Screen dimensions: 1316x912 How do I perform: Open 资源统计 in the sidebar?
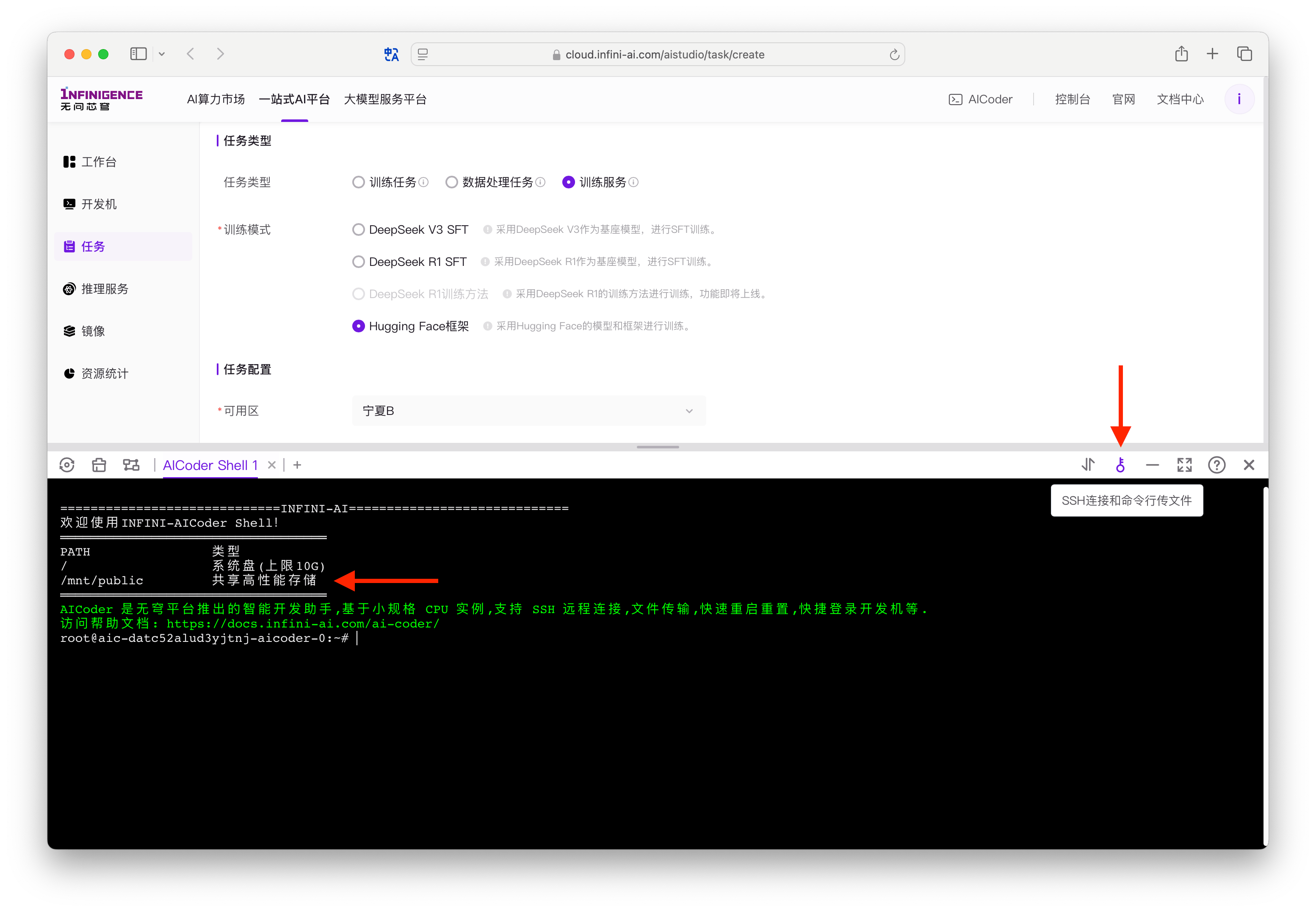click(123, 373)
